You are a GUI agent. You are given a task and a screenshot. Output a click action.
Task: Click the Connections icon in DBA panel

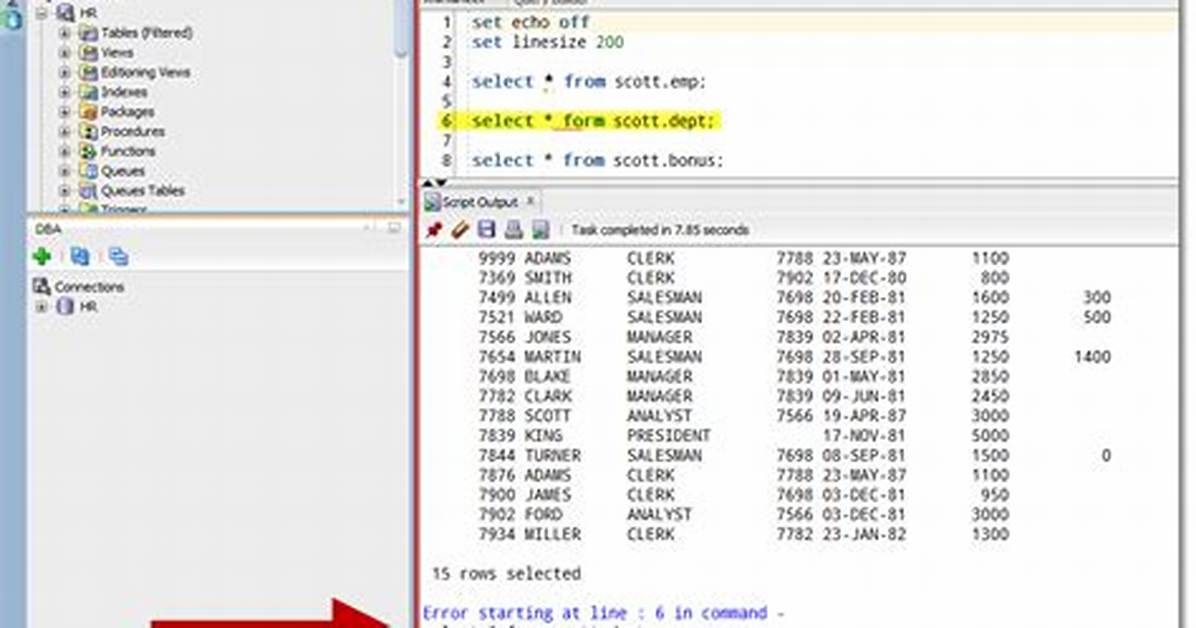(41, 287)
